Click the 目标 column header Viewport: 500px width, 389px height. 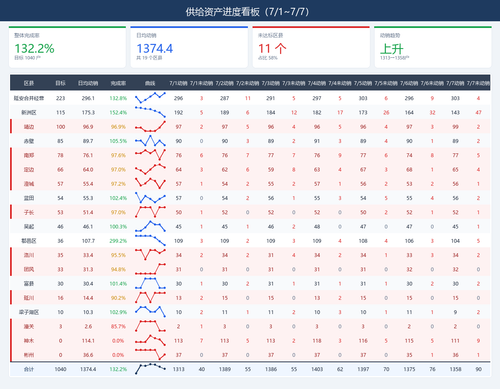click(60, 83)
